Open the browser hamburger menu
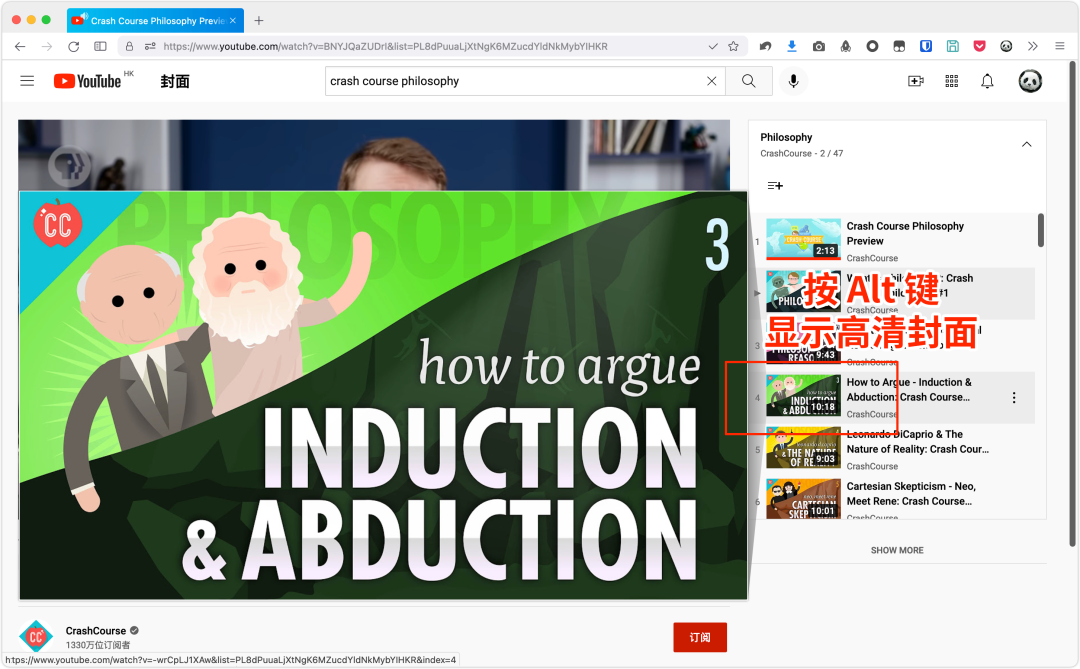1080x669 pixels. point(1059,46)
